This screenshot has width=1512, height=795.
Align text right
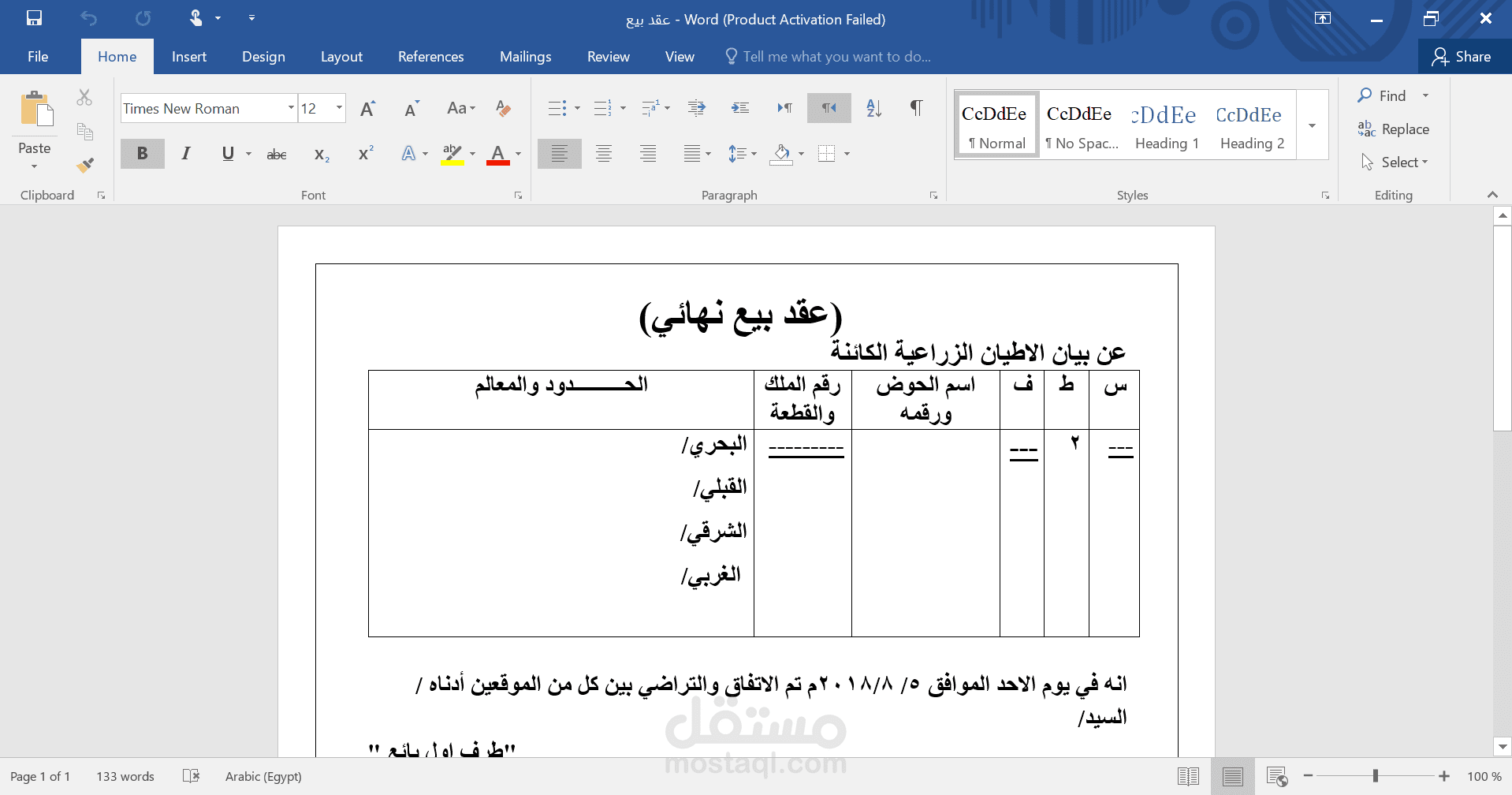(648, 154)
